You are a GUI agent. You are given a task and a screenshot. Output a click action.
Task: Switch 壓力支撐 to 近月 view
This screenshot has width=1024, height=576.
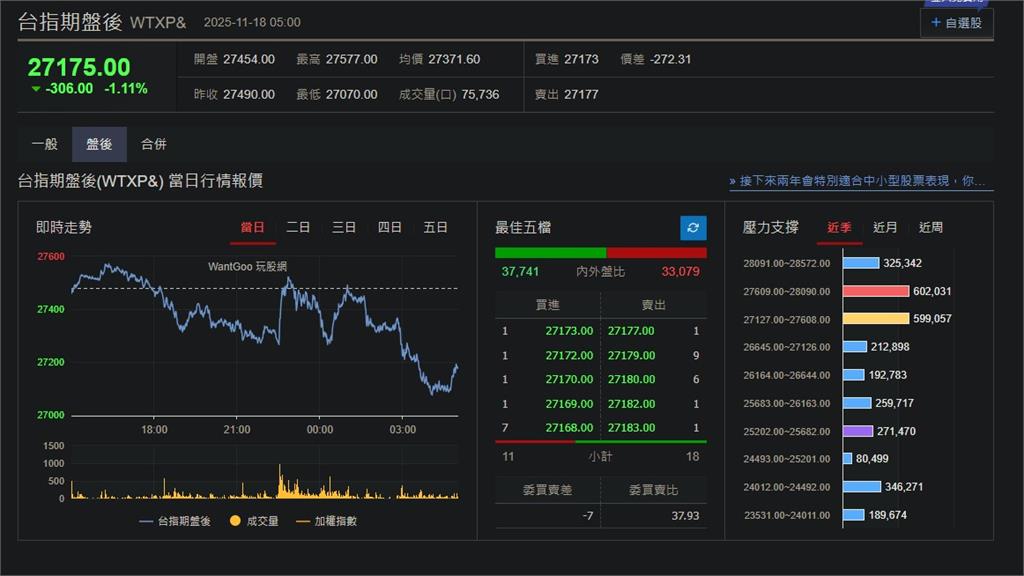tap(884, 227)
